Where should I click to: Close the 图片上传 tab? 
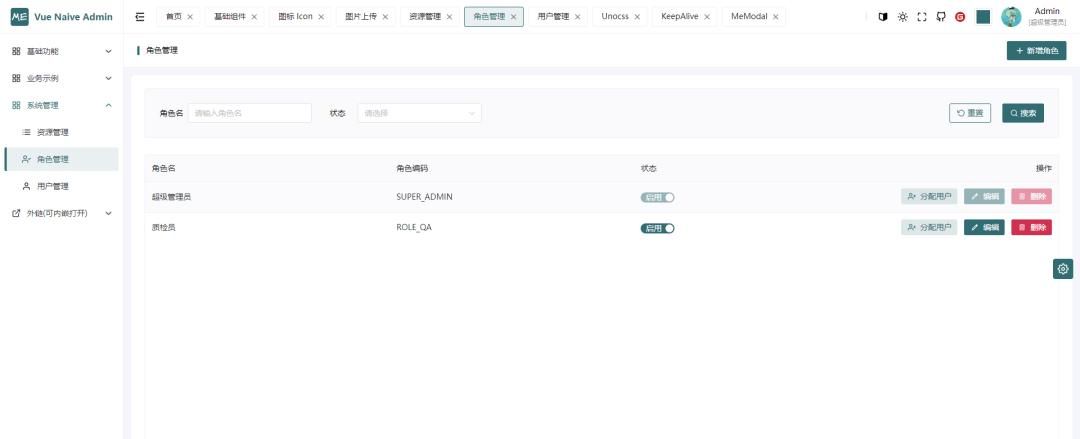click(x=385, y=17)
